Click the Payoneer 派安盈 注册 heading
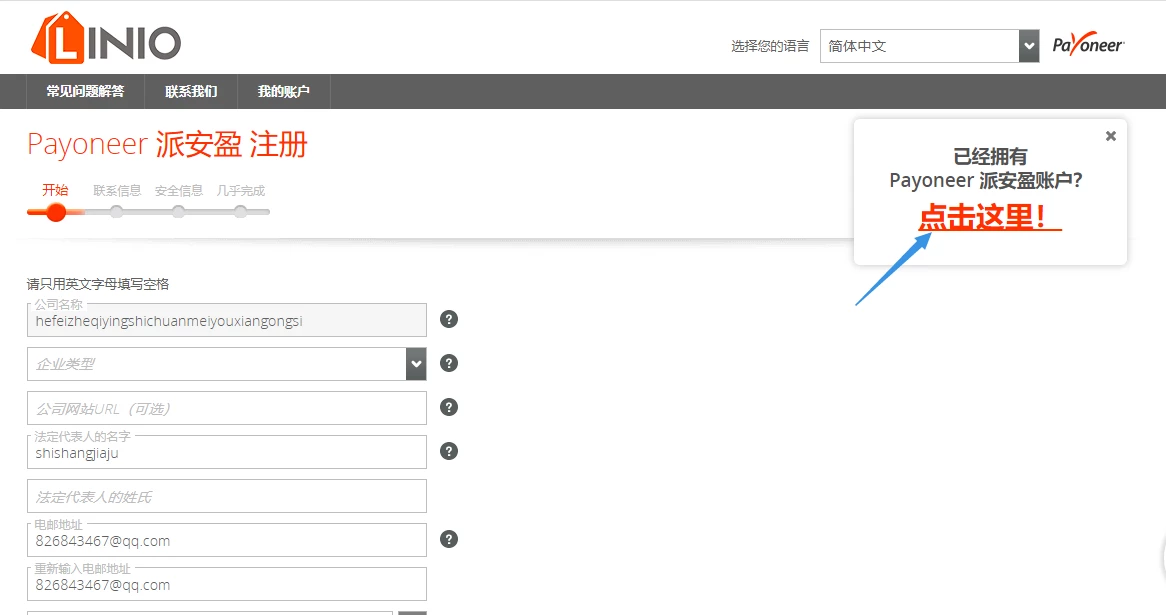 [167, 144]
